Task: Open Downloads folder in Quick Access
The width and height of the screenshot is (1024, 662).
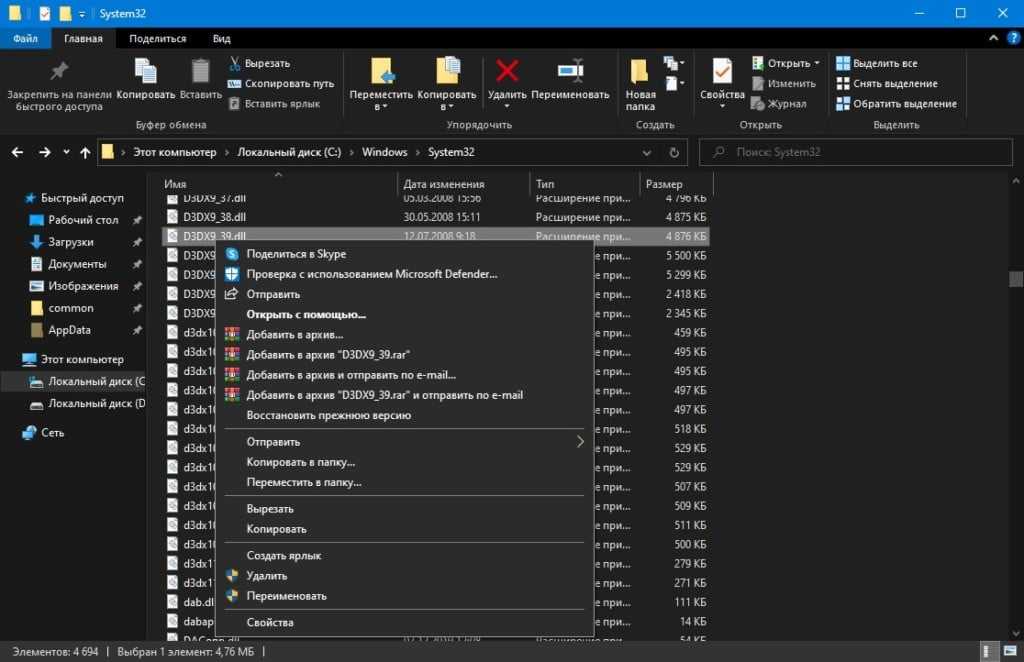Action: 70,242
